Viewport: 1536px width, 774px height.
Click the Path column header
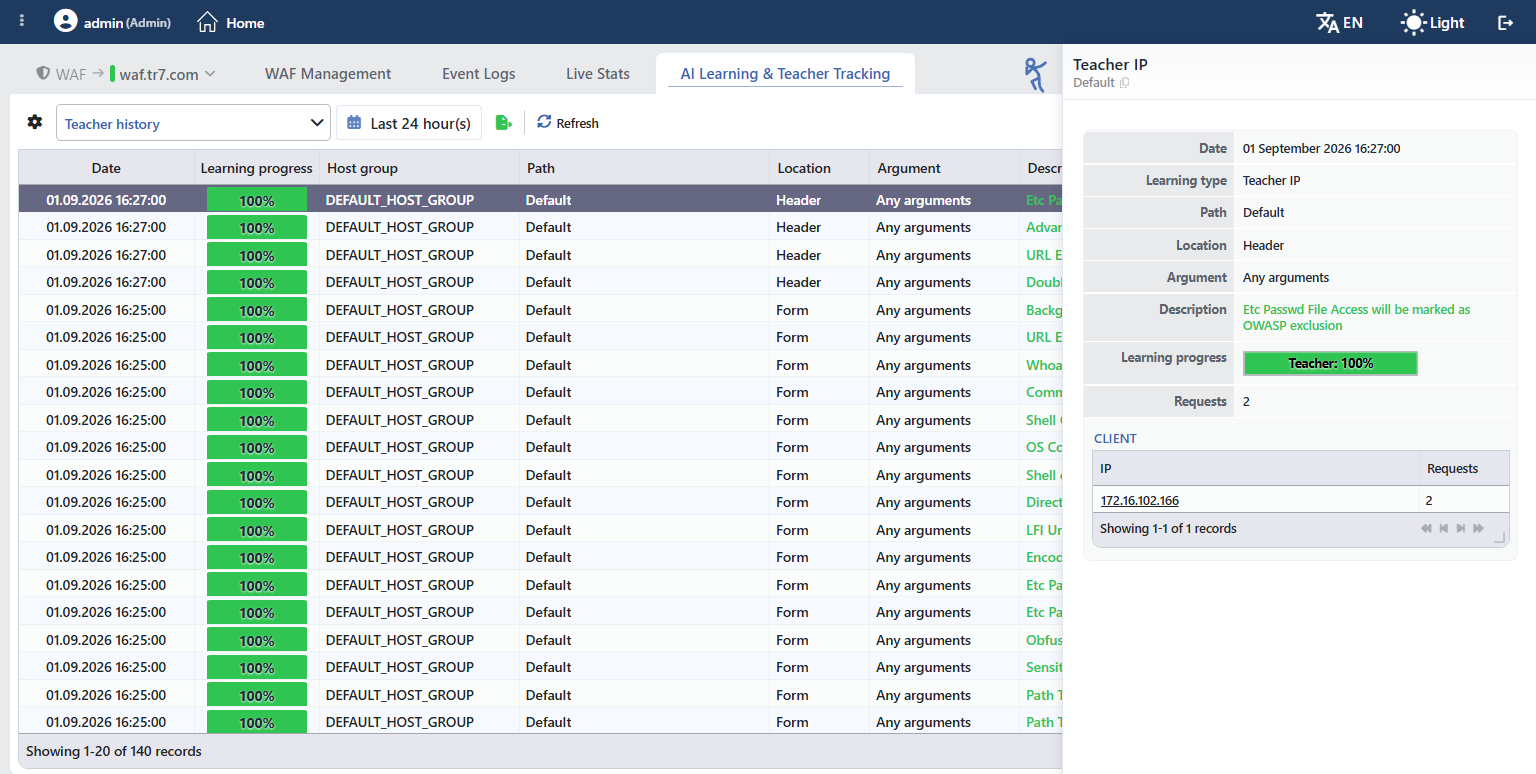645,168
